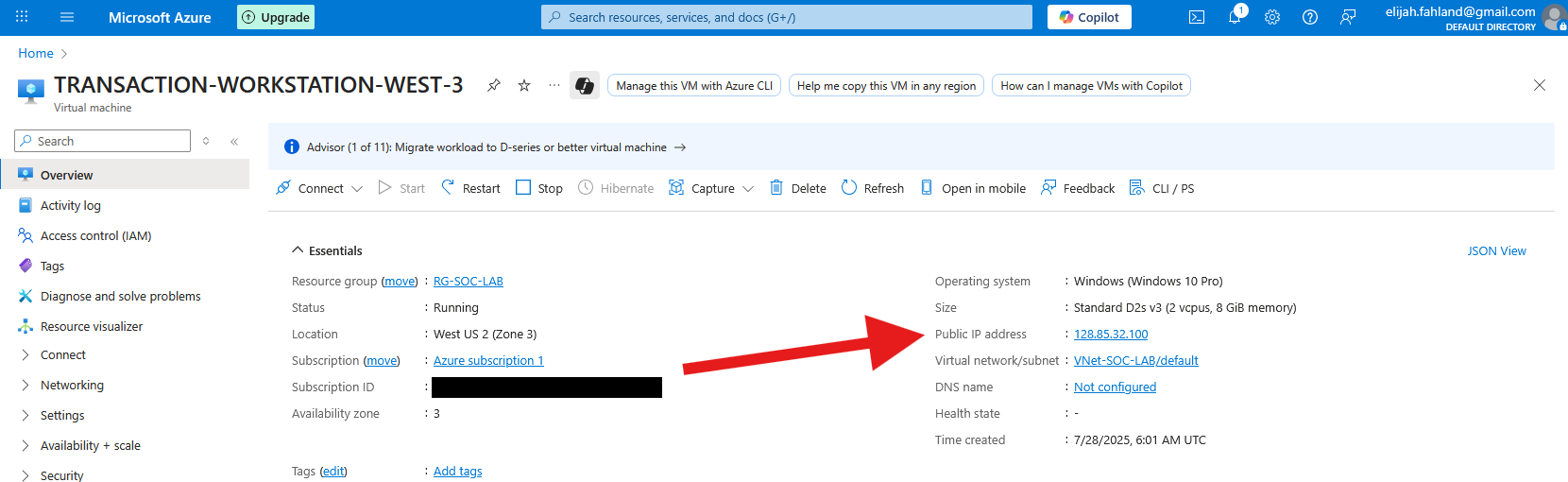Open the Capture dropdown arrow
Viewport: 1568px width, 482px height.
[748, 189]
